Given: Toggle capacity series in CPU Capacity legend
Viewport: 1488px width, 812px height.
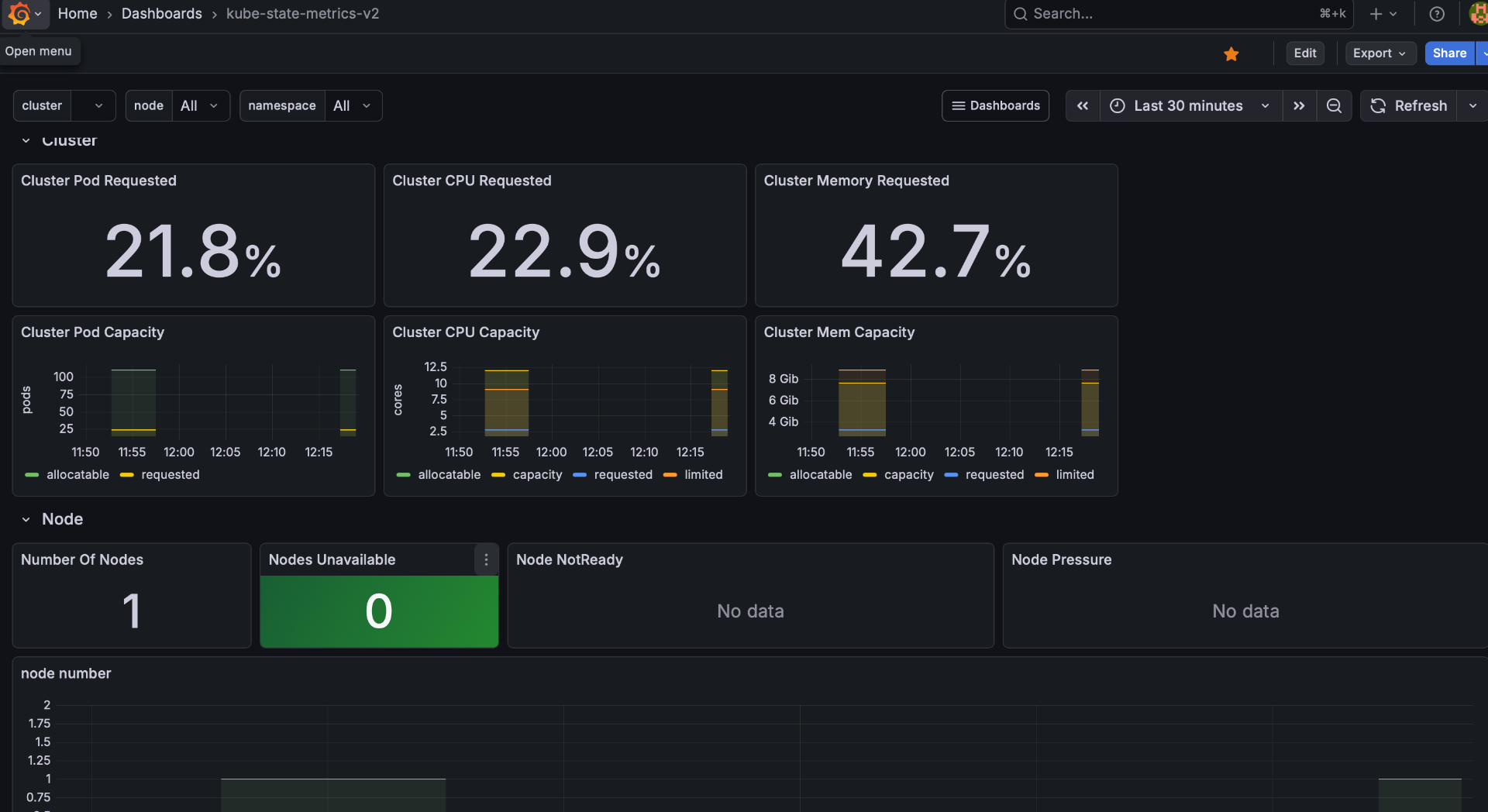Looking at the screenshot, I should point(537,474).
